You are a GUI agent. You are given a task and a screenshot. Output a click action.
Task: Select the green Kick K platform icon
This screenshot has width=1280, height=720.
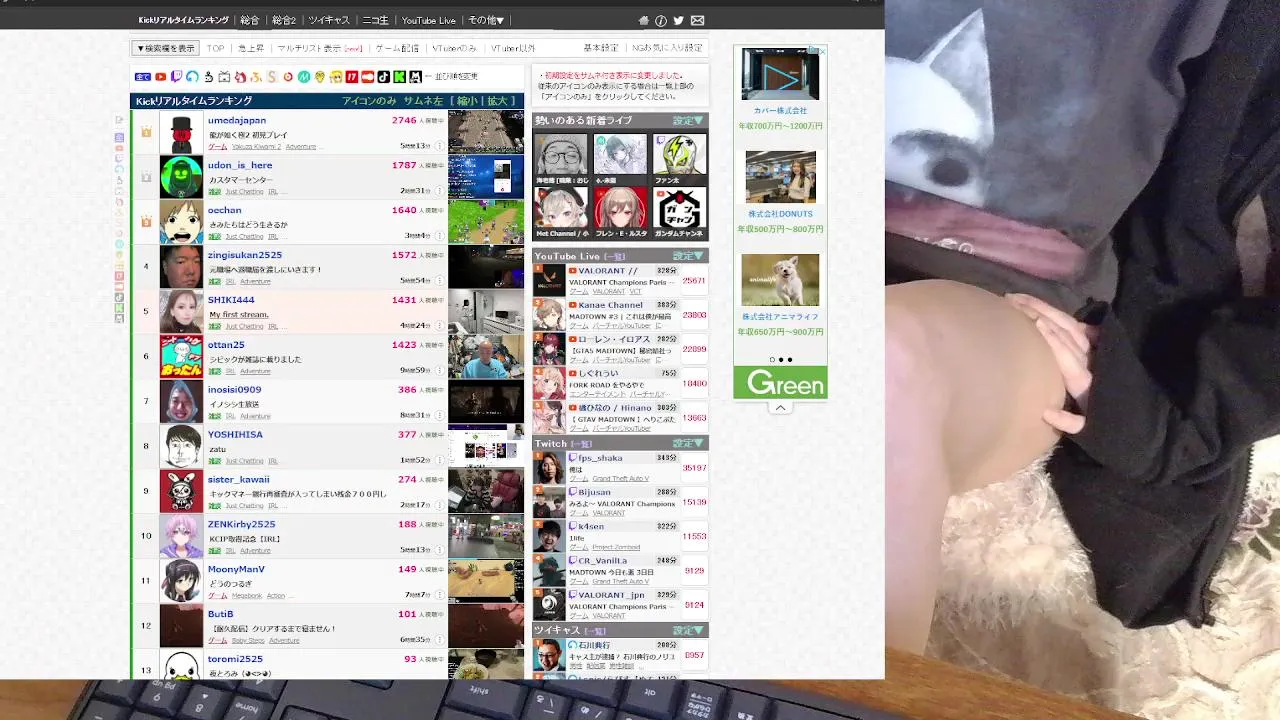point(399,77)
